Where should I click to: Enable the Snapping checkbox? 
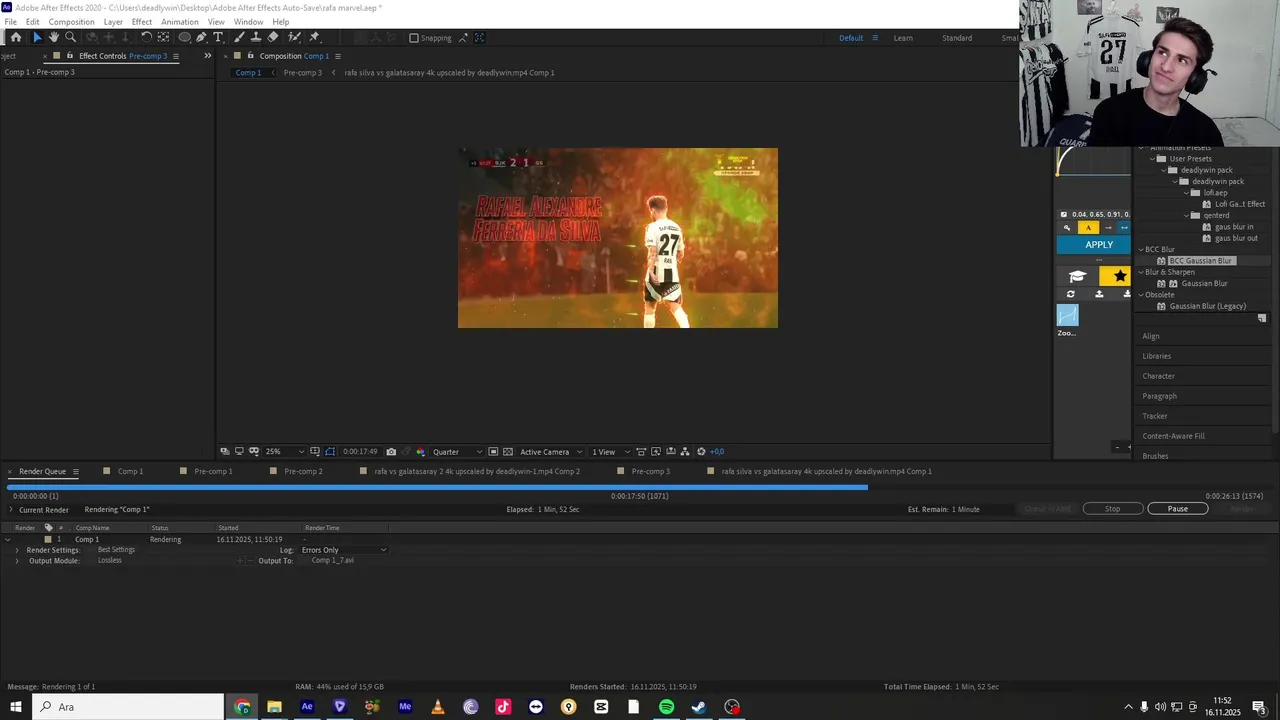(x=414, y=38)
